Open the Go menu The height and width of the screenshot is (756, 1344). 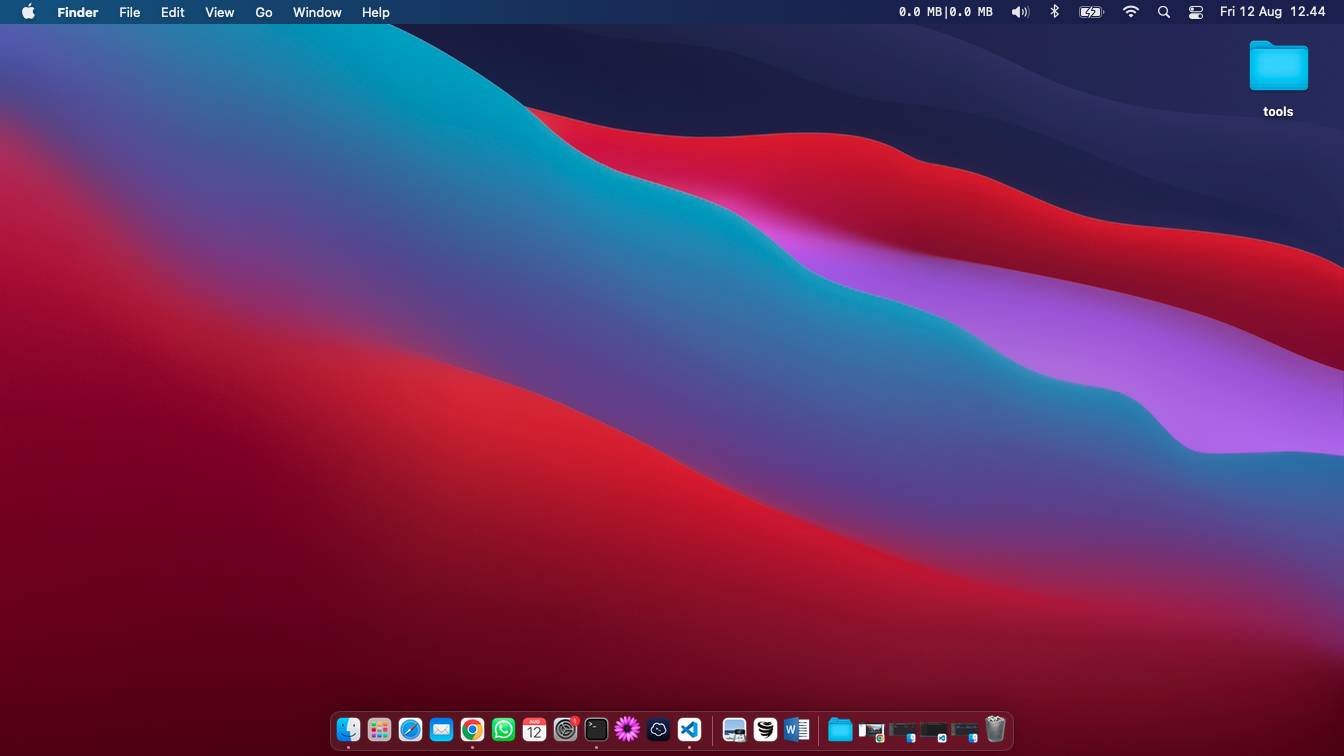point(264,12)
